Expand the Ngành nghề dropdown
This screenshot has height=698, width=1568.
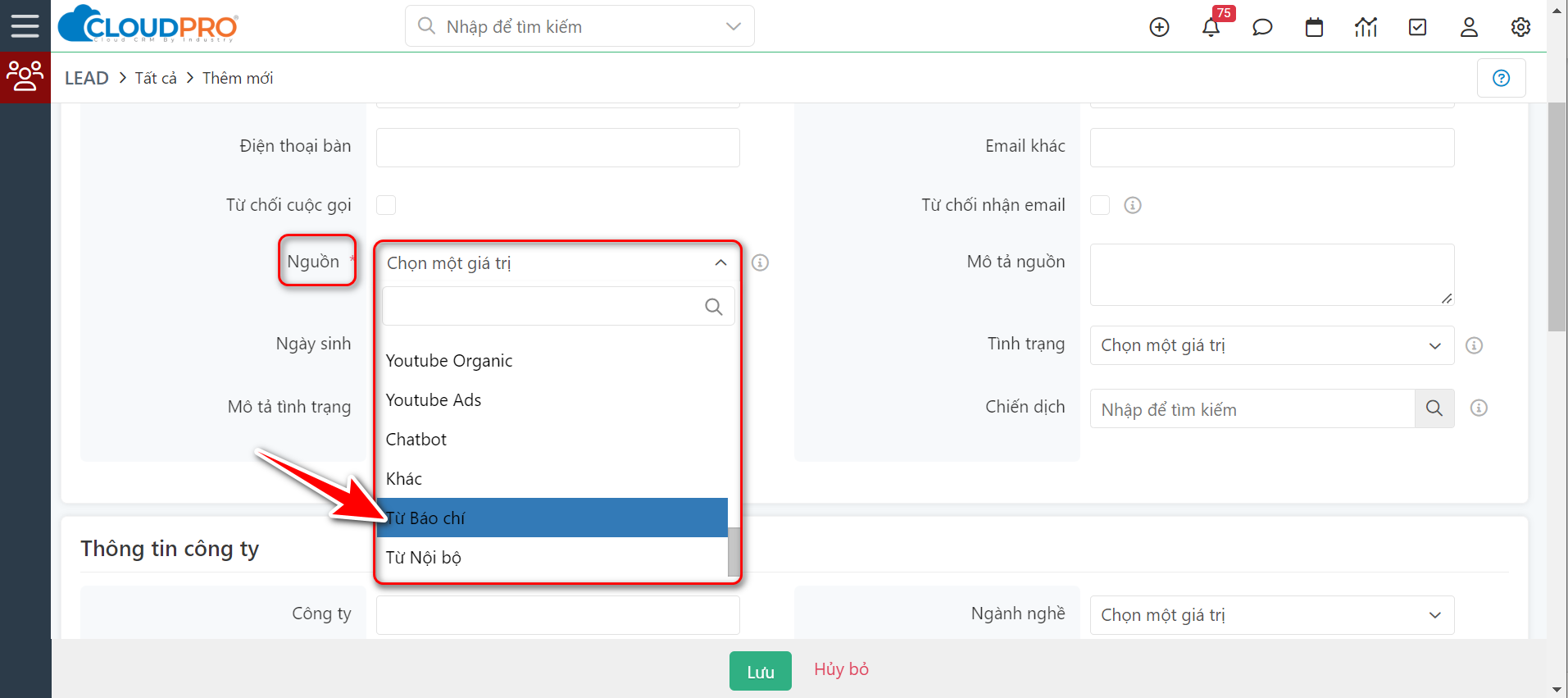click(x=1272, y=615)
